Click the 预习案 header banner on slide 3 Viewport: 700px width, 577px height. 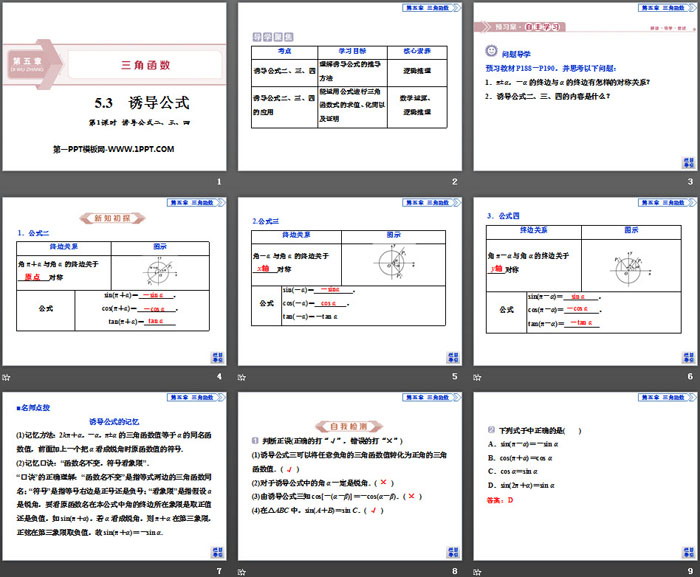pyautogui.click(x=520, y=27)
